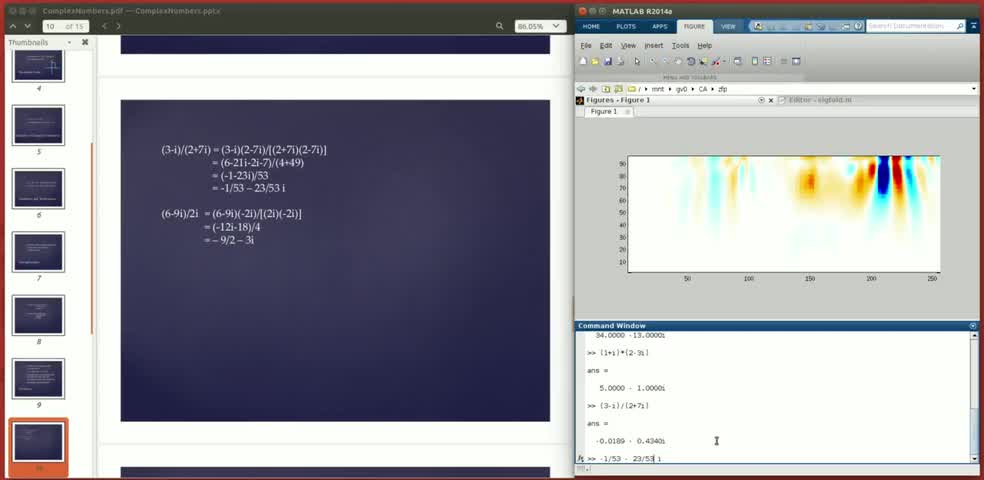The width and height of the screenshot is (984, 480).
Task: Select the Edit Plot arrow tool
Action: point(637,61)
